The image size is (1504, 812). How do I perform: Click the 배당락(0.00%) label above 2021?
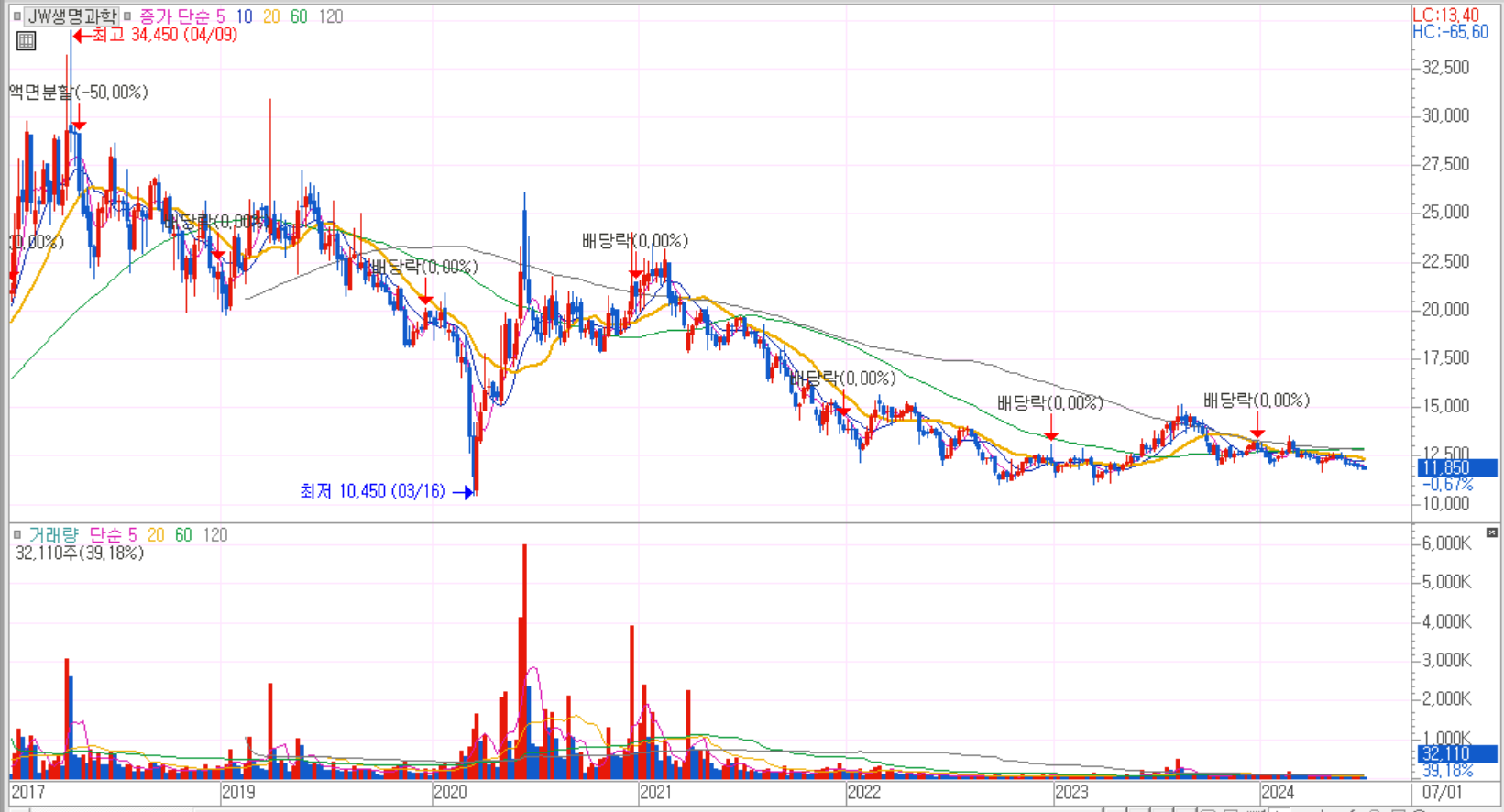[x=635, y=241]
